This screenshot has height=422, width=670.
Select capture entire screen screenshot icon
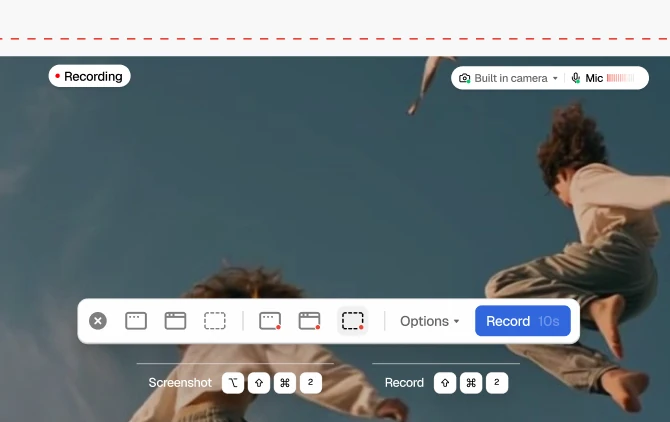pyautogui.click(x=136, y=321)
